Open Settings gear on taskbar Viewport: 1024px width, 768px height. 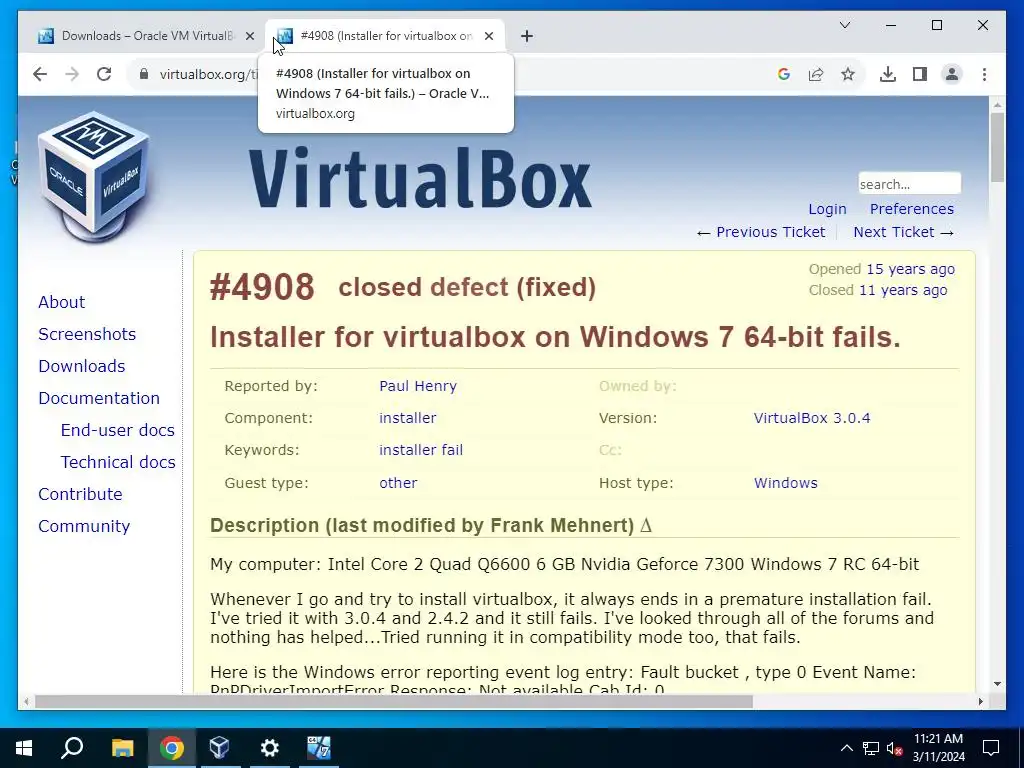pos(269,748)
